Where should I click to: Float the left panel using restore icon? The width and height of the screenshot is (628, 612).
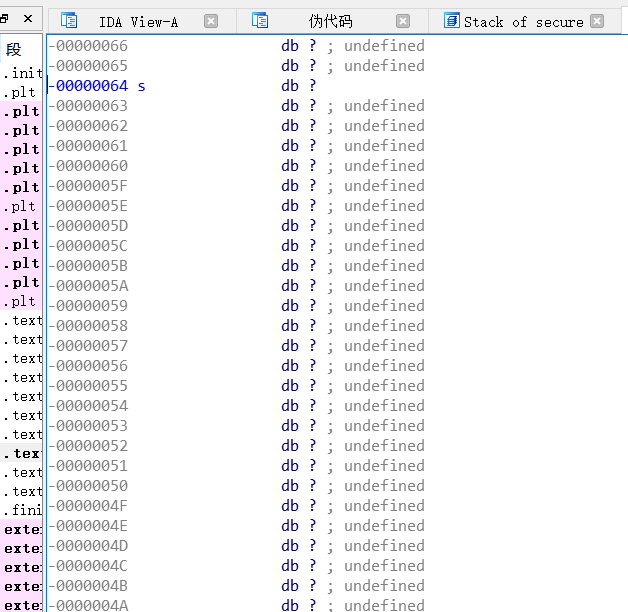(5, 19)
